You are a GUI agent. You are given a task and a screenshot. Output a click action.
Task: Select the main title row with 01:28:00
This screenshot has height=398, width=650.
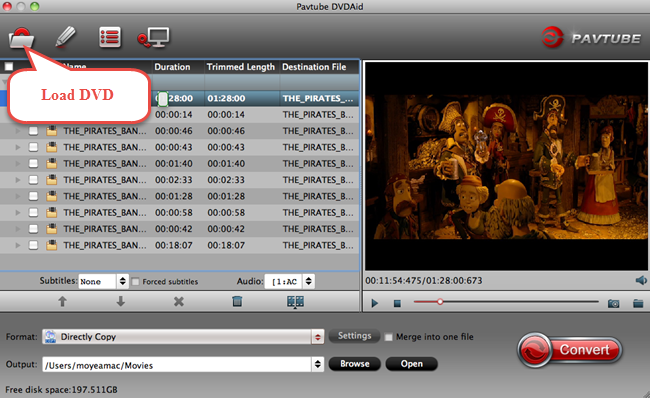[x=179, y=98]
